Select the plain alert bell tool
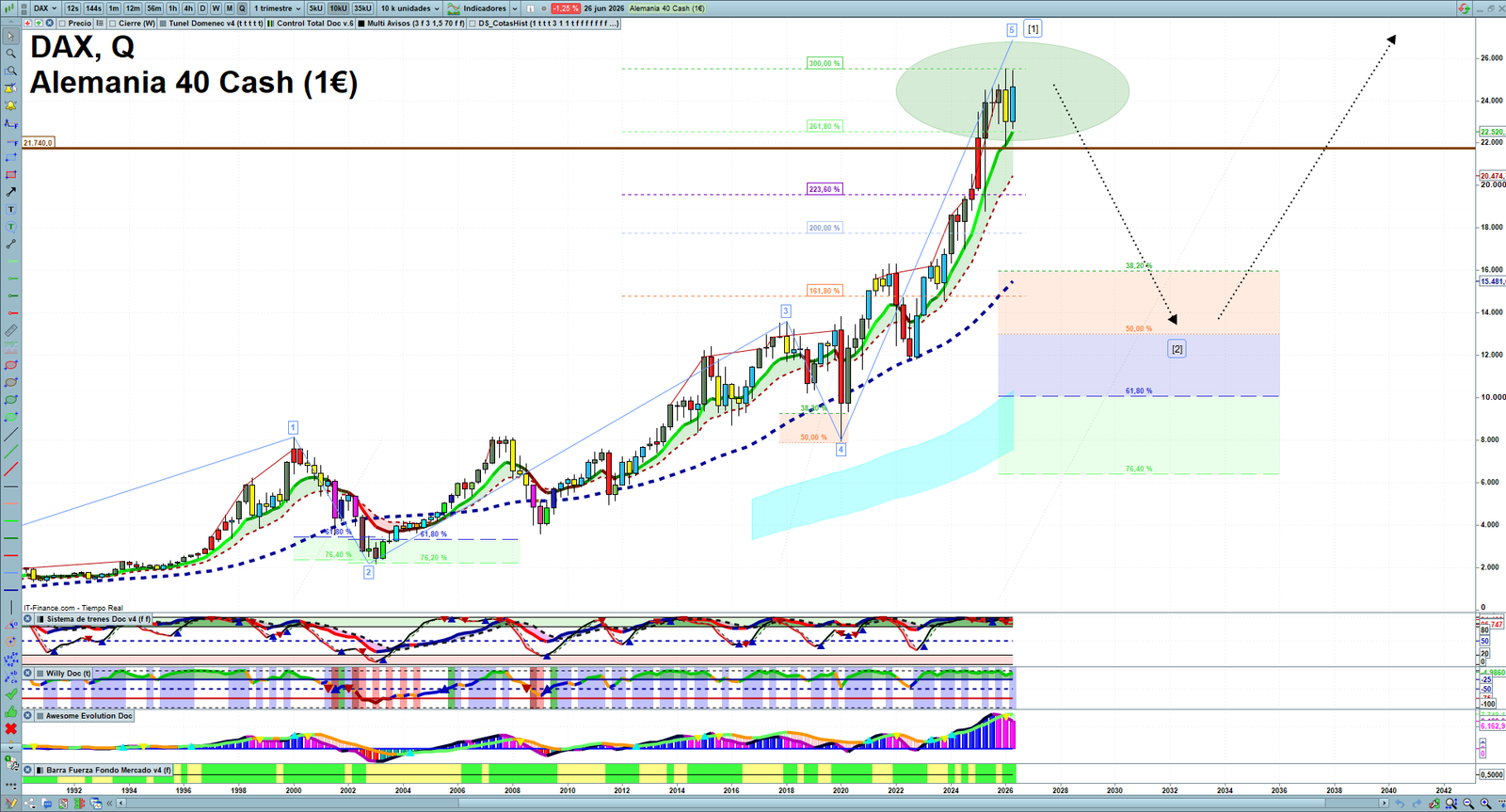 click(x=11, y=105)
